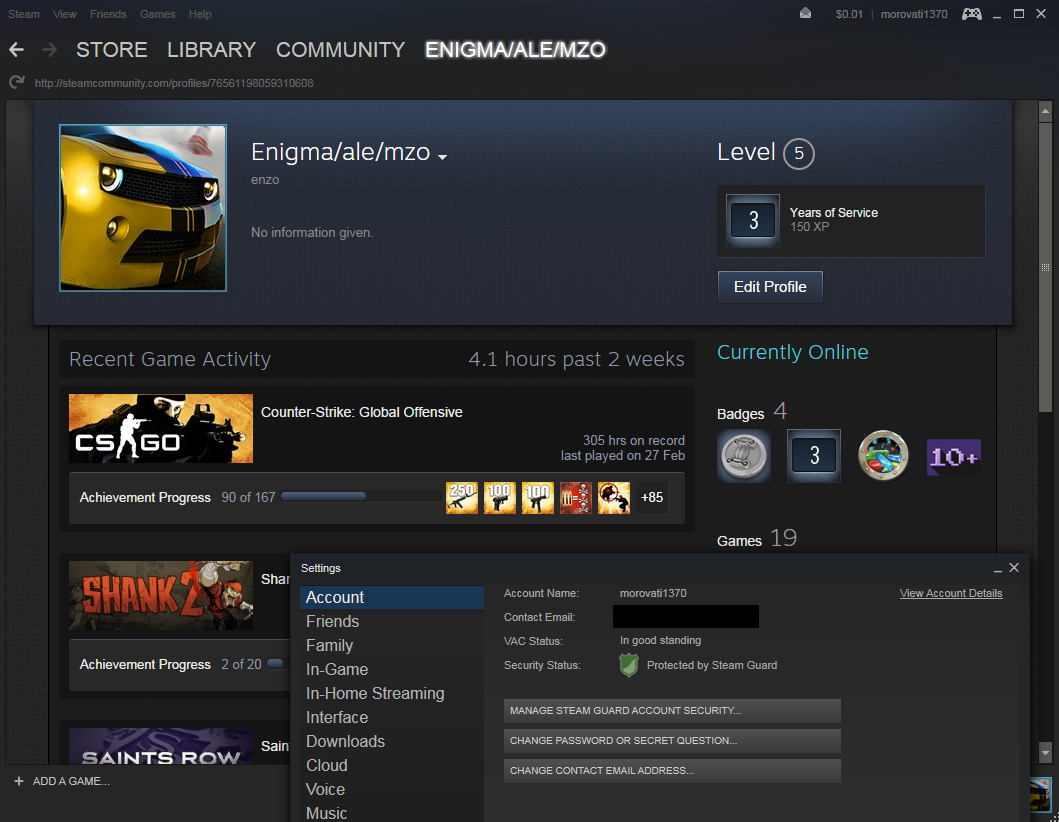The height and width of the screenshot is (822, 1059).
Task: Click the yellow car profile avatar
Action: [143, 208]
